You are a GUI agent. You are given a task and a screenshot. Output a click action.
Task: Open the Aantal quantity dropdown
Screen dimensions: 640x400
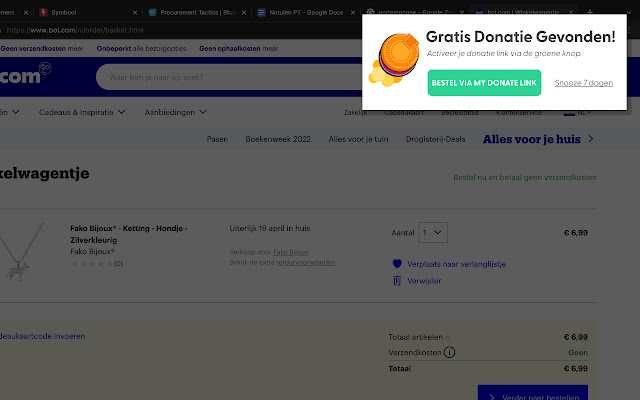433,233
